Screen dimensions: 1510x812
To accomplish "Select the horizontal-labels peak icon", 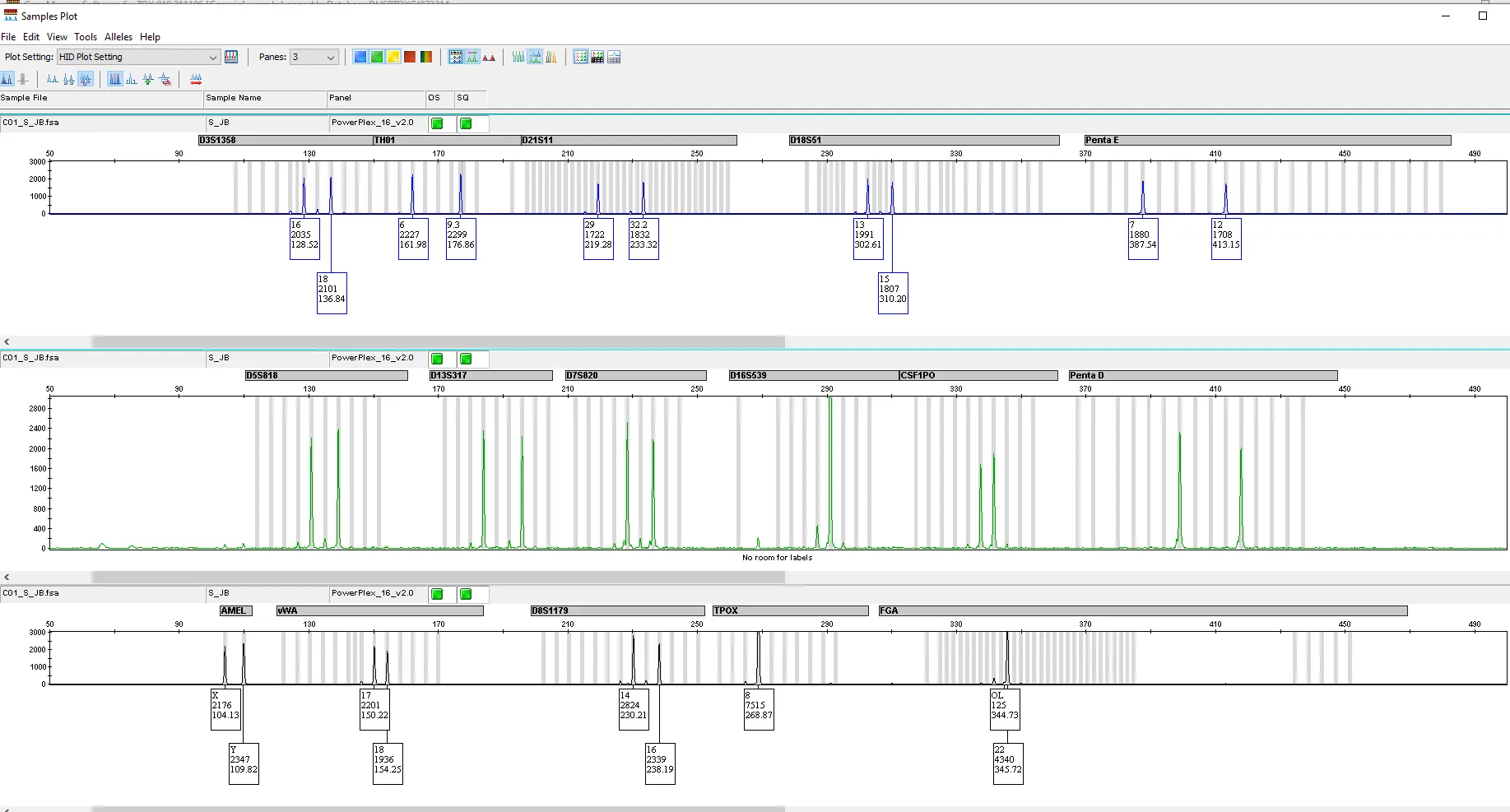I will click(69, 79).
